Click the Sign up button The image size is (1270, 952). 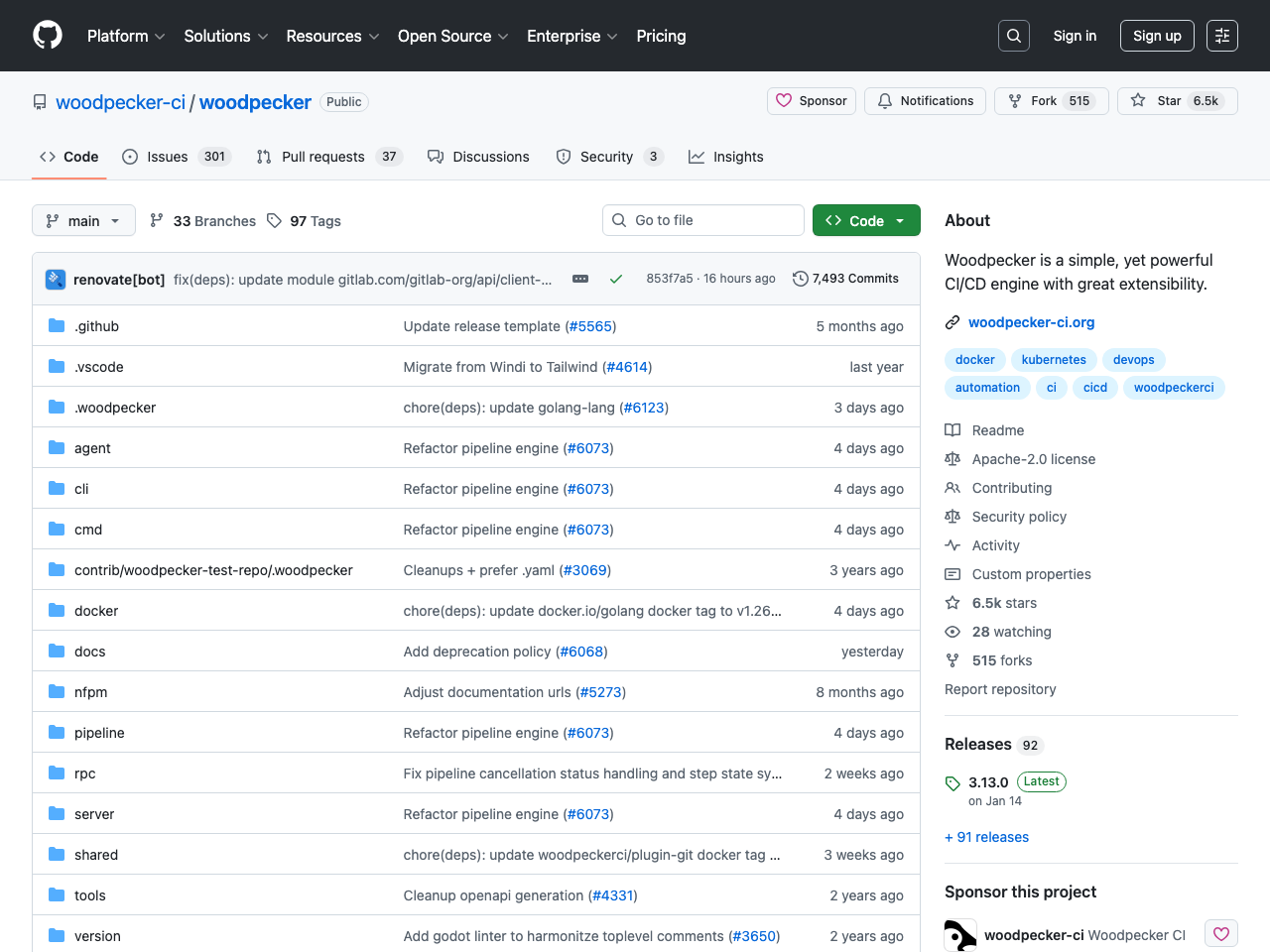1157,35
